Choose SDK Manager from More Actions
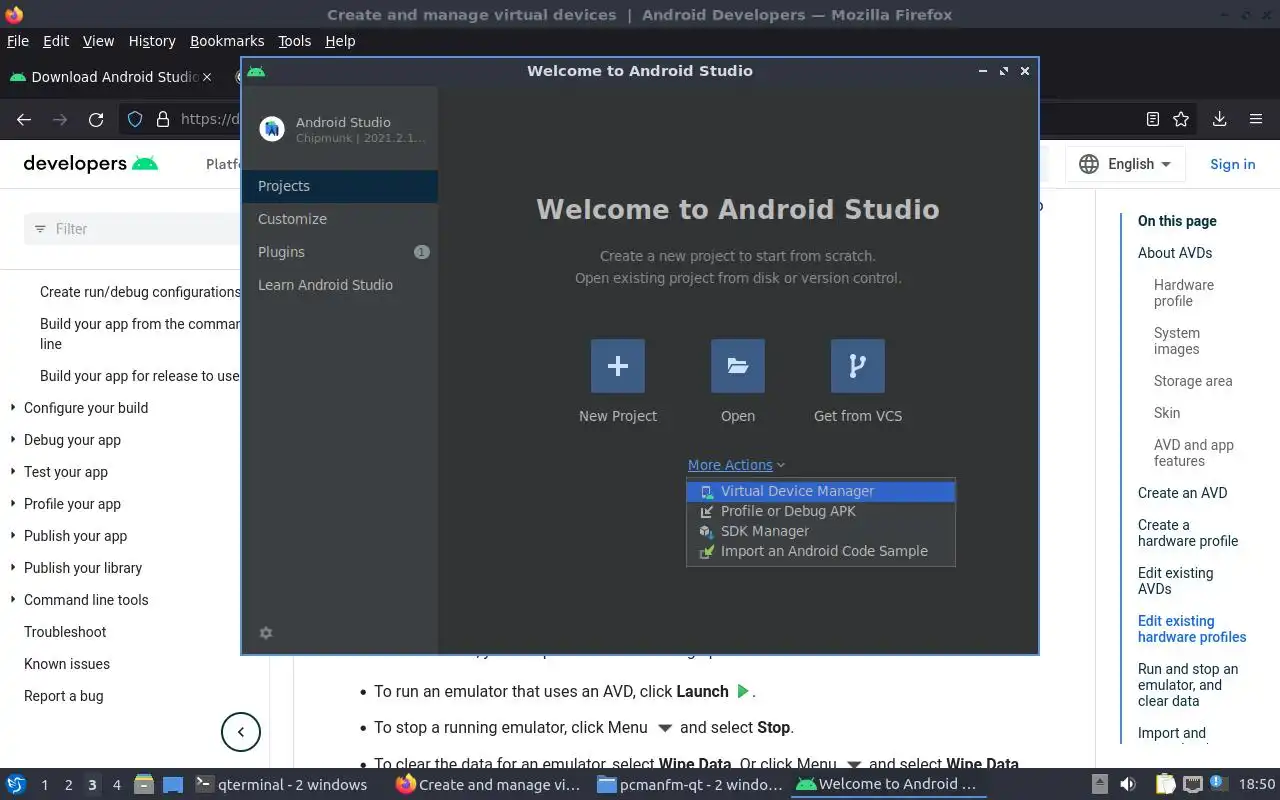Viewport: 1280px width, 800px height. (821, 531)
